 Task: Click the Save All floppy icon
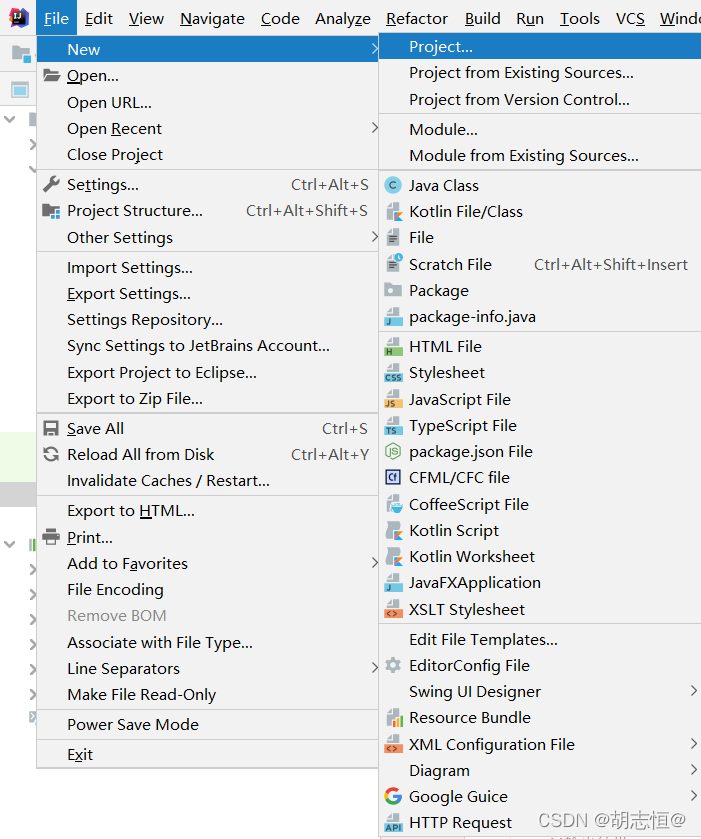(x=51, y=428)
